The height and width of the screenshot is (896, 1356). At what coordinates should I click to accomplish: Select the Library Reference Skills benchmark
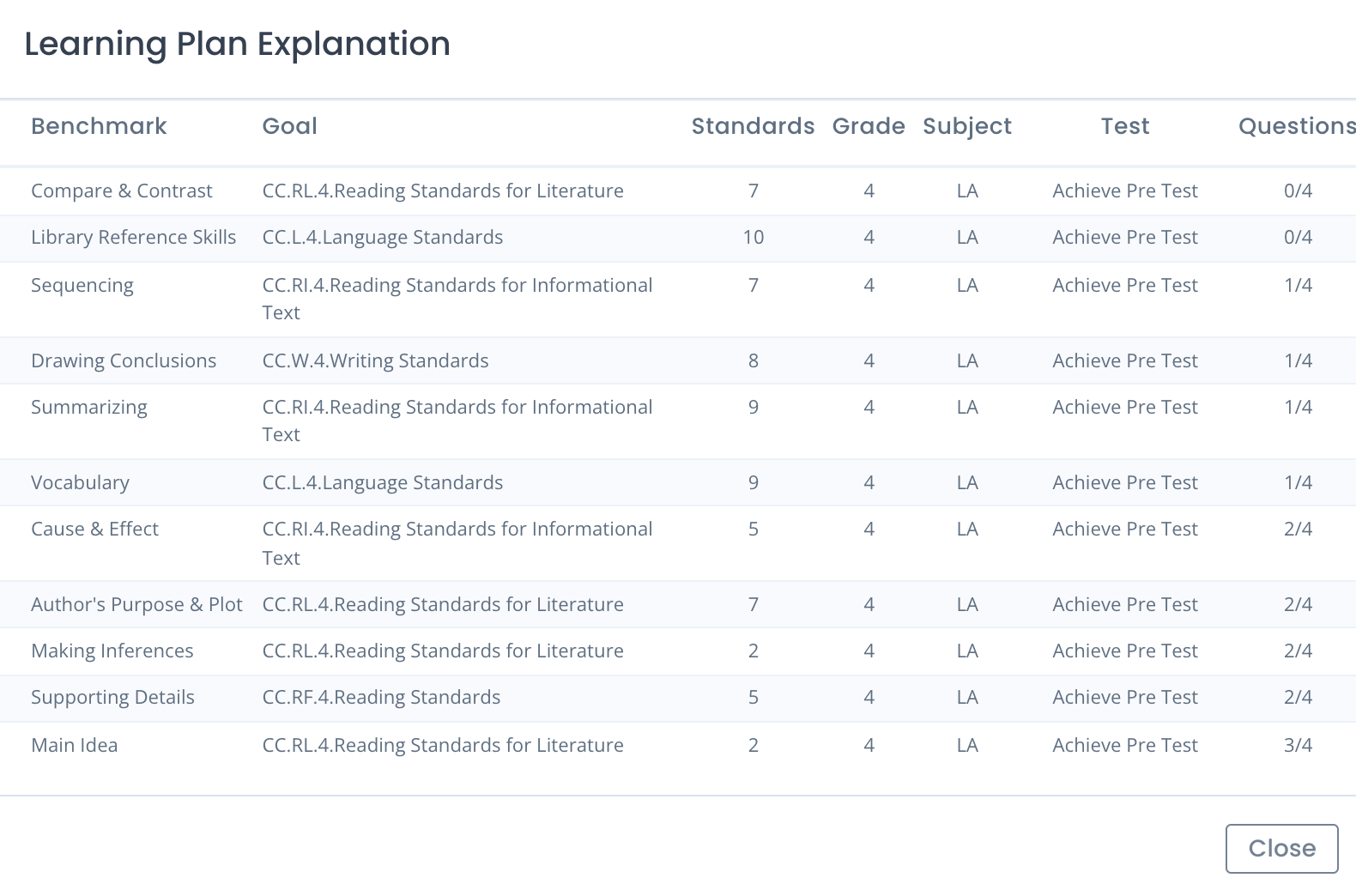pos(133,237)
